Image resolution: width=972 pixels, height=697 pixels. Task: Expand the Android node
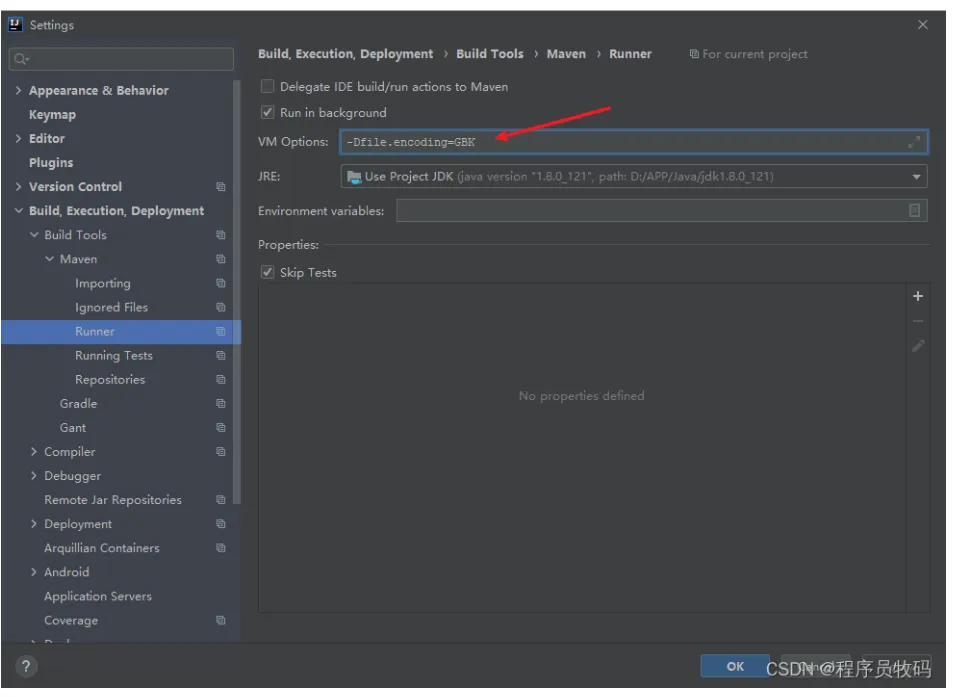tap(33, 572)
